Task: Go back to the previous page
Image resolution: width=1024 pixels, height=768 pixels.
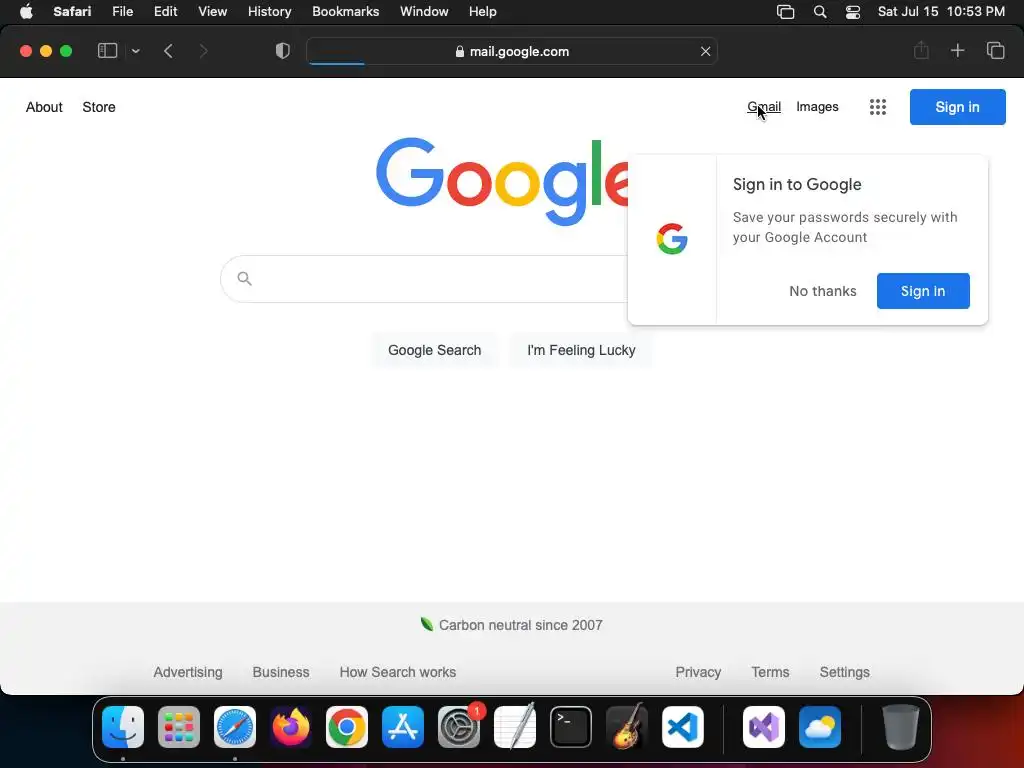Action: point(168,51)
